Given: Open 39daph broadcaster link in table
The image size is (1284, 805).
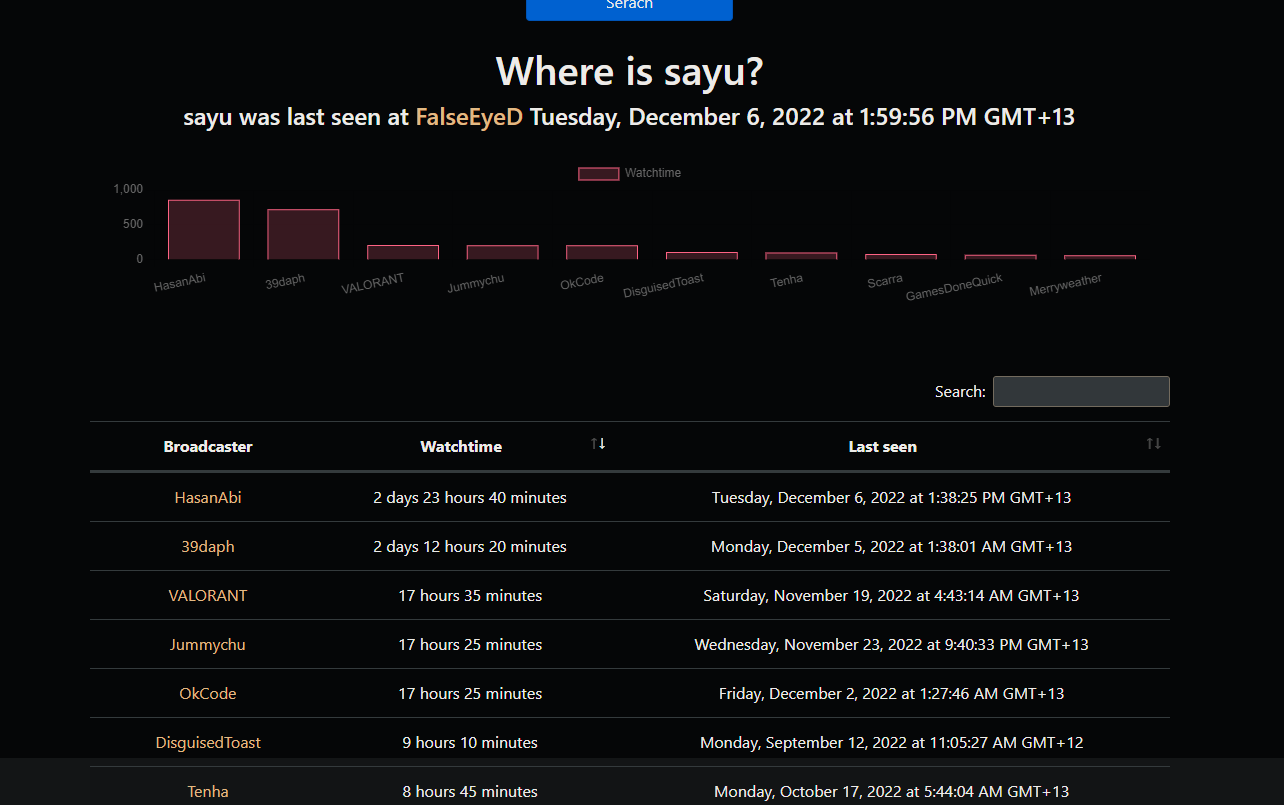Looking at the screenshot, I should point(208,546).
